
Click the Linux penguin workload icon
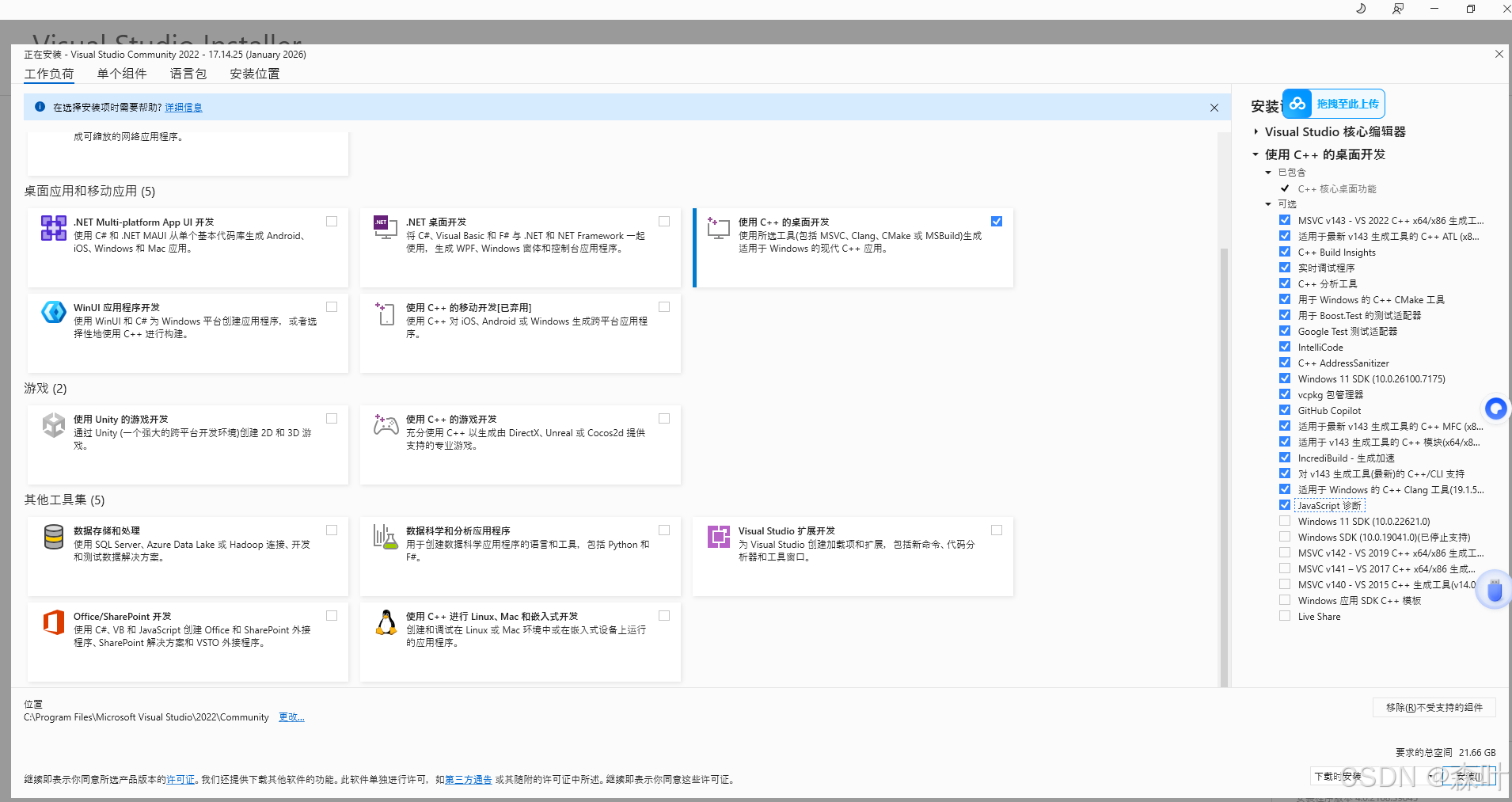386,622
